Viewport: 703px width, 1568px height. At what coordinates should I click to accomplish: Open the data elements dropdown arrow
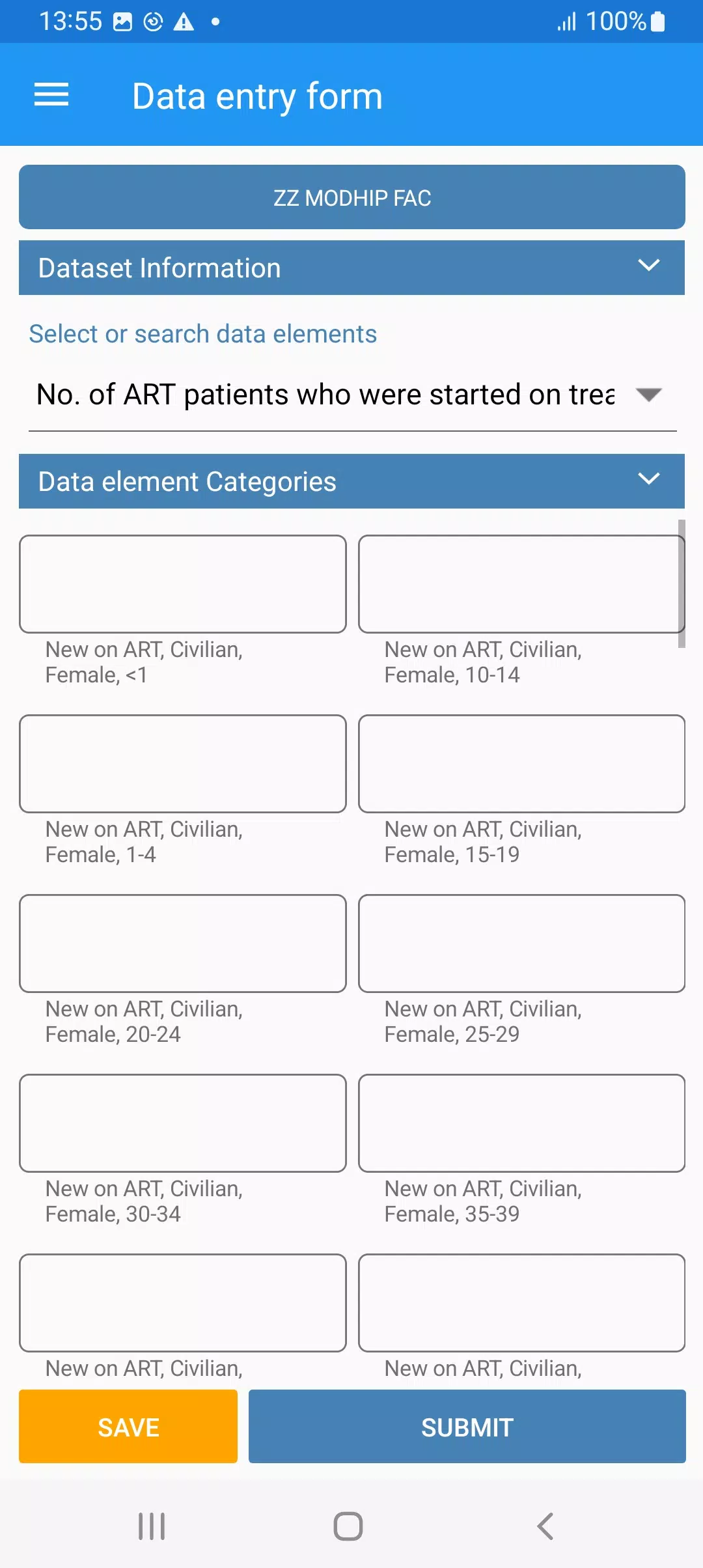click(649, 395)
